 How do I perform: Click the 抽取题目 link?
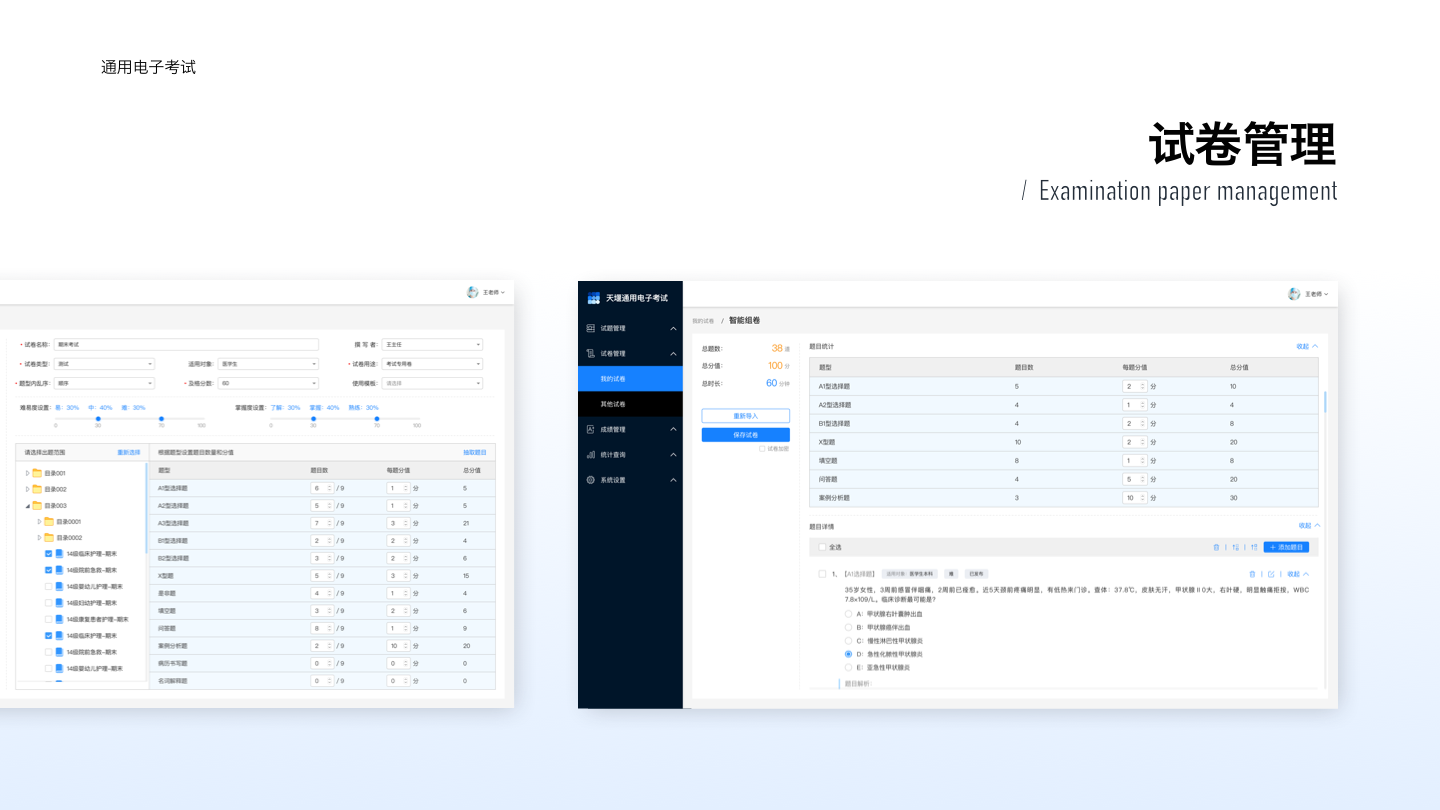pos(475,452)
